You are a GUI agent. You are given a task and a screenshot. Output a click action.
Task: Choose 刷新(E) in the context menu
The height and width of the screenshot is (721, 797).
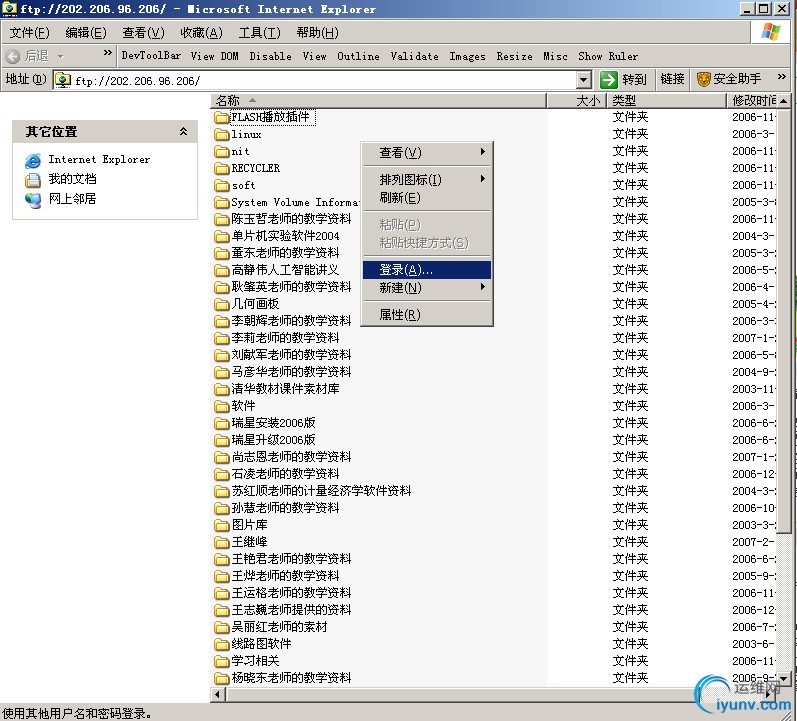pos(427,198)
